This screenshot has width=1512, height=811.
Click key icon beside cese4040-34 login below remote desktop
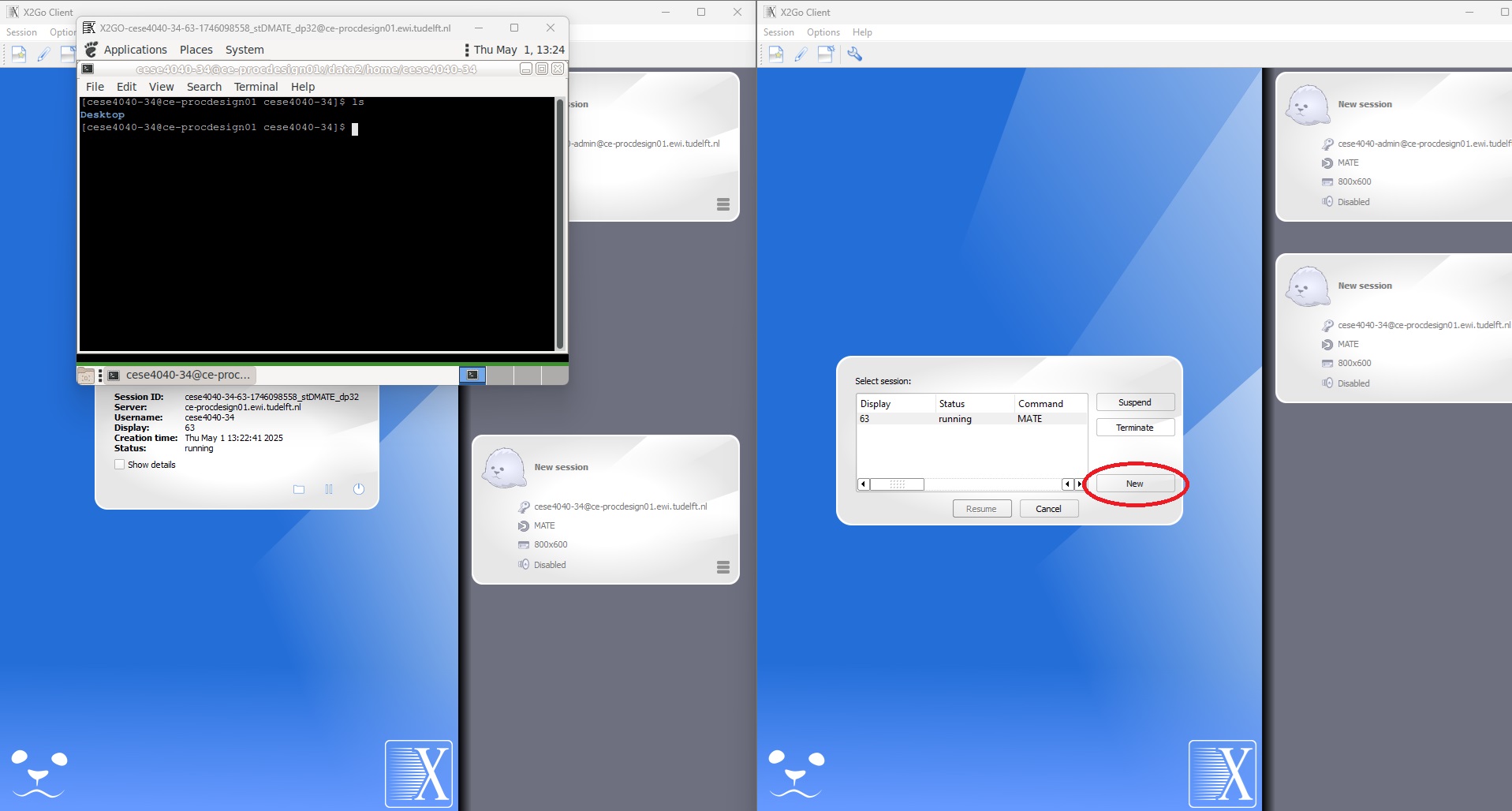coord(524,506)
